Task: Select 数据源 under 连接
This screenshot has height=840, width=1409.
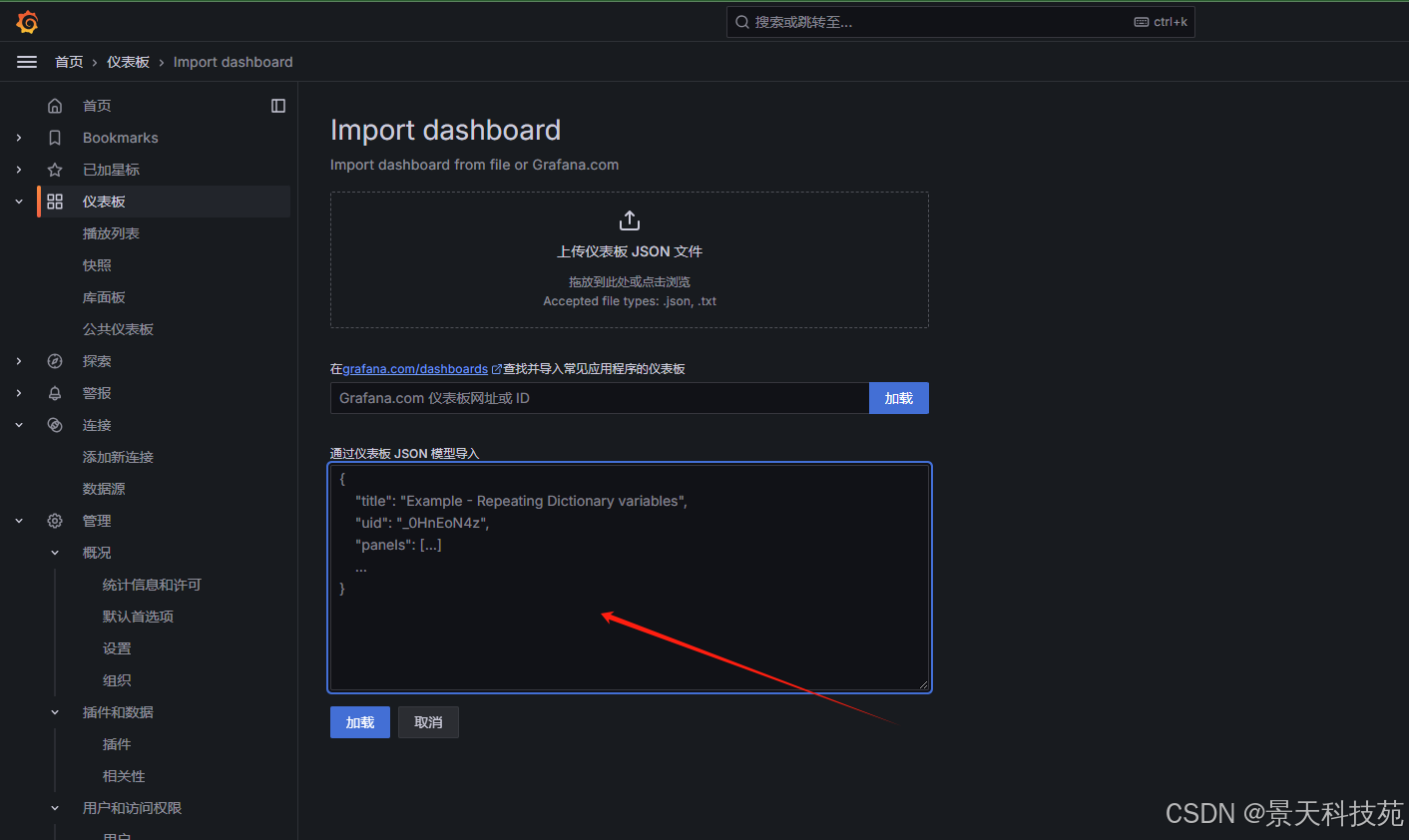Action: coord(104,489)
